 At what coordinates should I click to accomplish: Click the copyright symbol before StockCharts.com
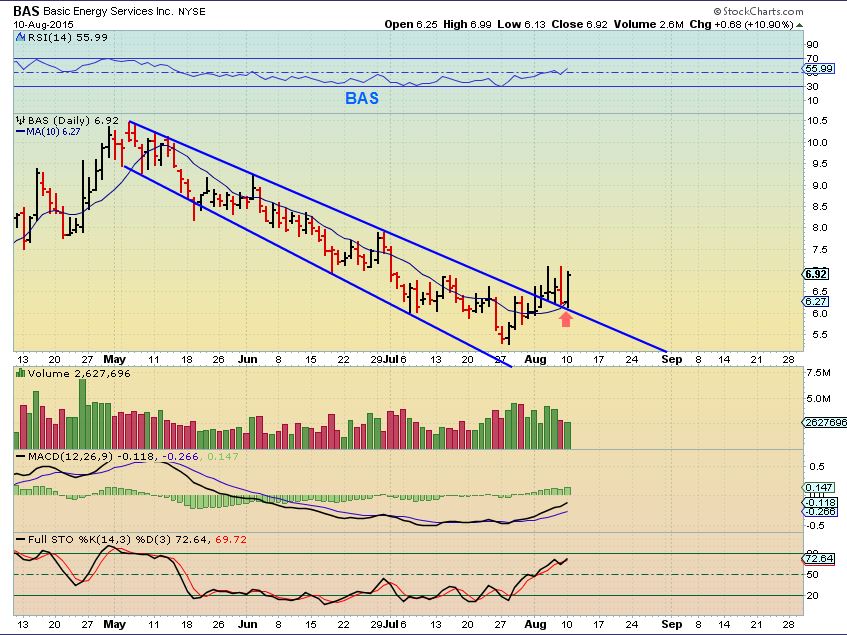[717, 11]
